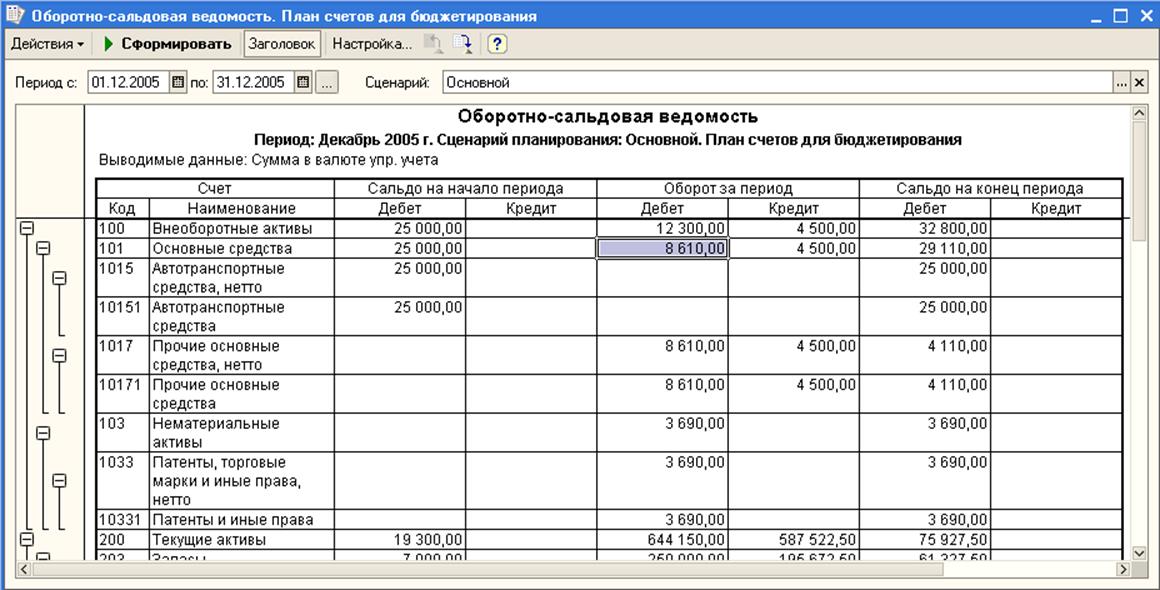Click the vertical scrollbar down arrow
Screen dimensions: 1160x590
tap(1139, 553)
